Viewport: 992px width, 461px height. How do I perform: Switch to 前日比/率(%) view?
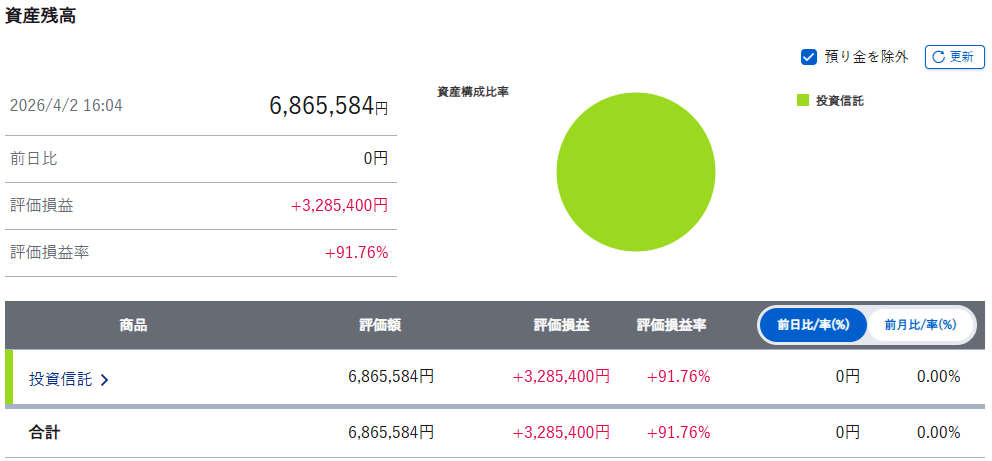(812, 325)
